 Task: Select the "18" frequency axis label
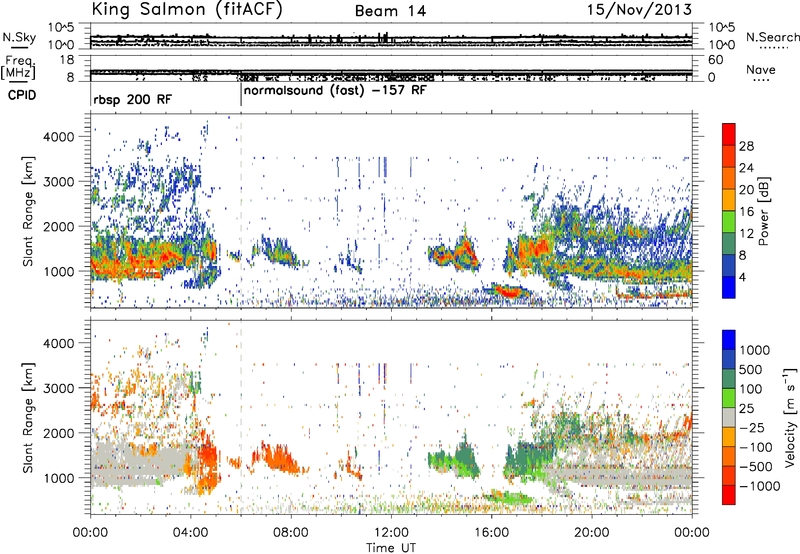[66, 59]
